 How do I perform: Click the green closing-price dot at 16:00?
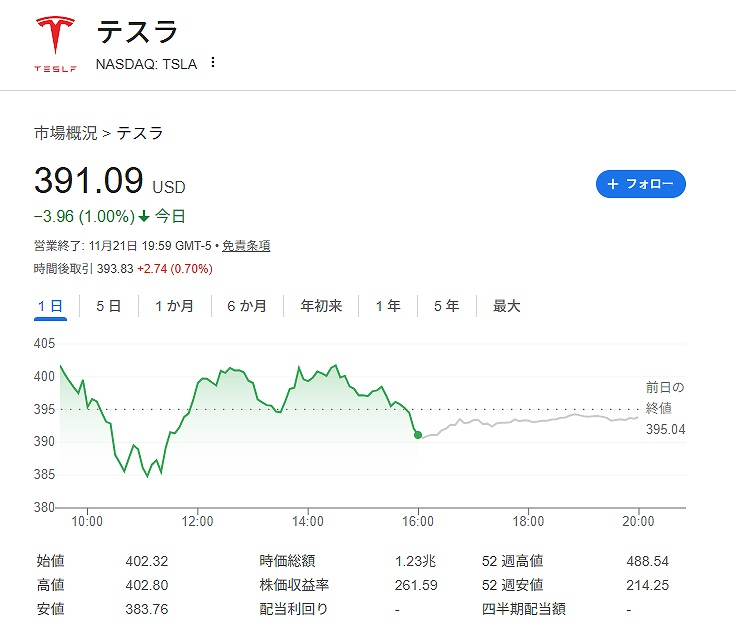point(417,435)
